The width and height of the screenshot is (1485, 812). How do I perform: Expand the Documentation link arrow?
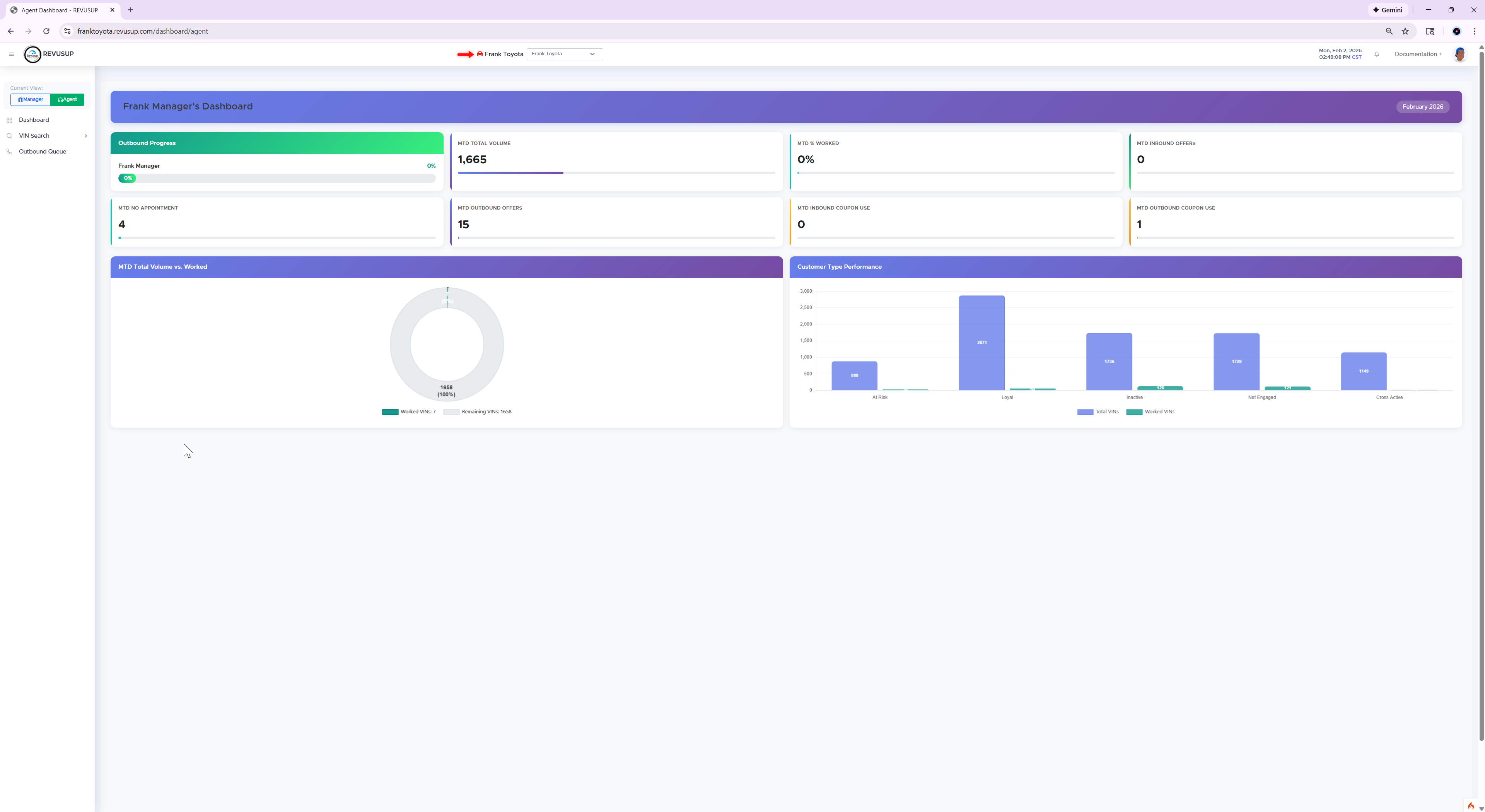click(x=1440, y=54)
